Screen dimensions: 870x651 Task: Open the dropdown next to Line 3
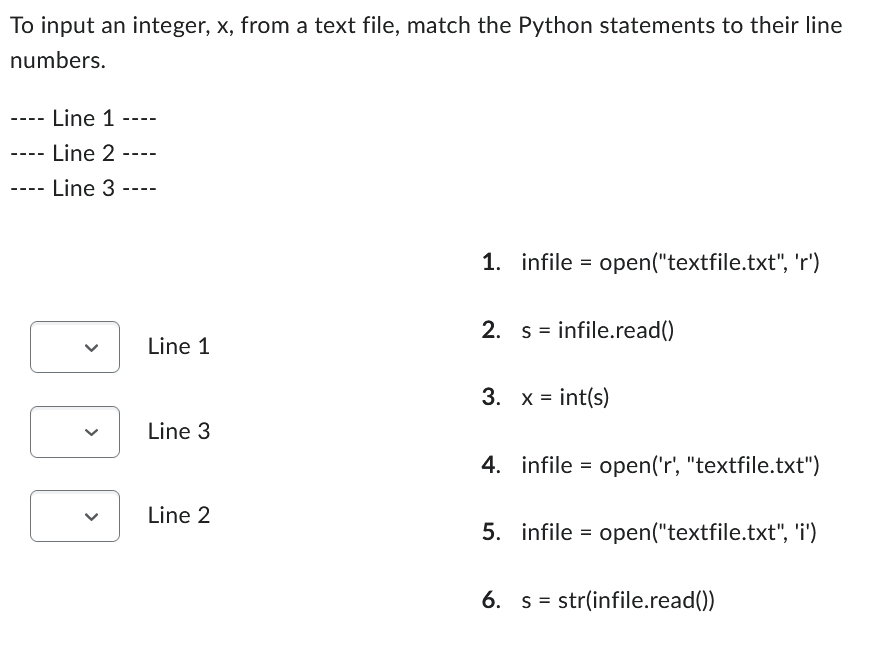[x=75, y=431]
